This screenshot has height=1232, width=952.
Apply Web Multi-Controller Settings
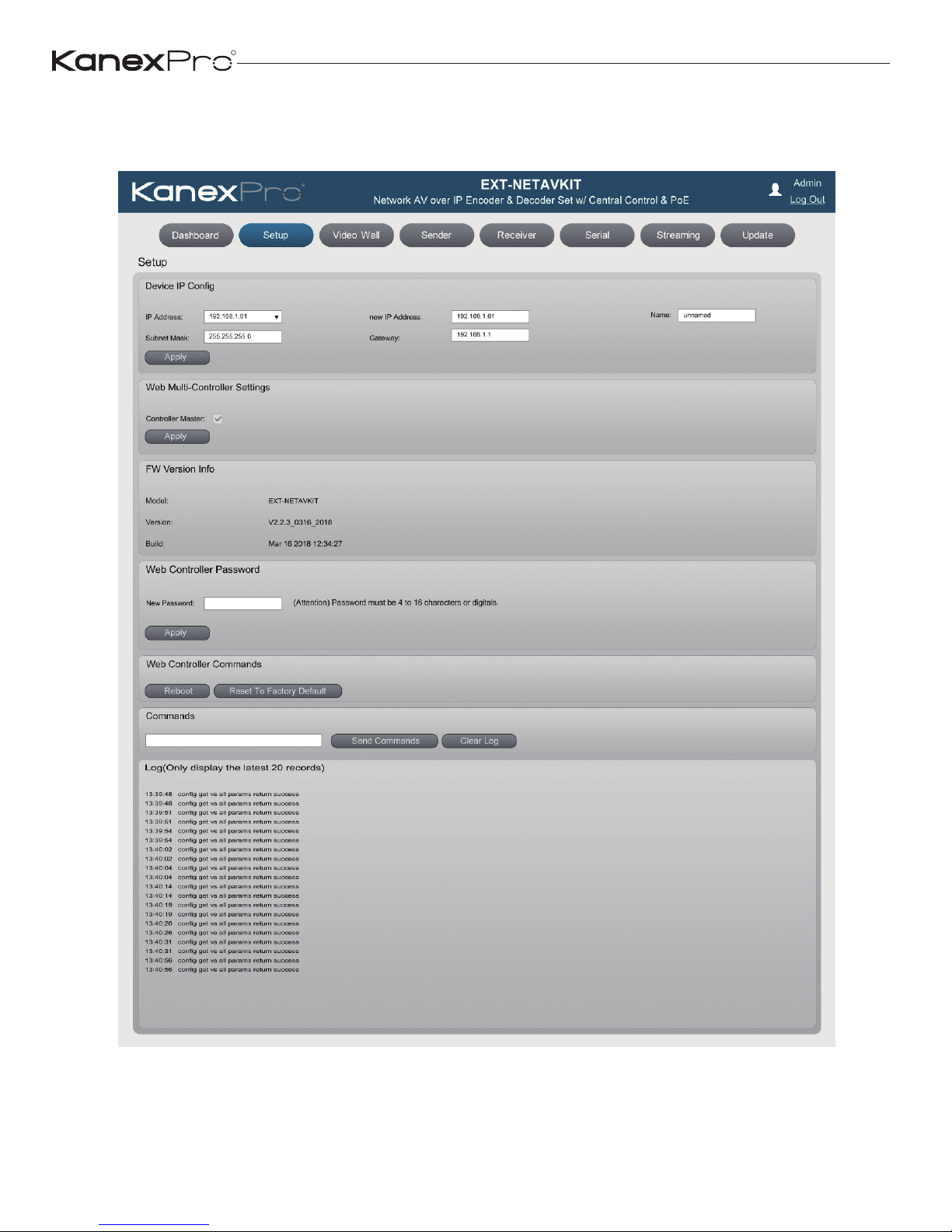[177, 437]
